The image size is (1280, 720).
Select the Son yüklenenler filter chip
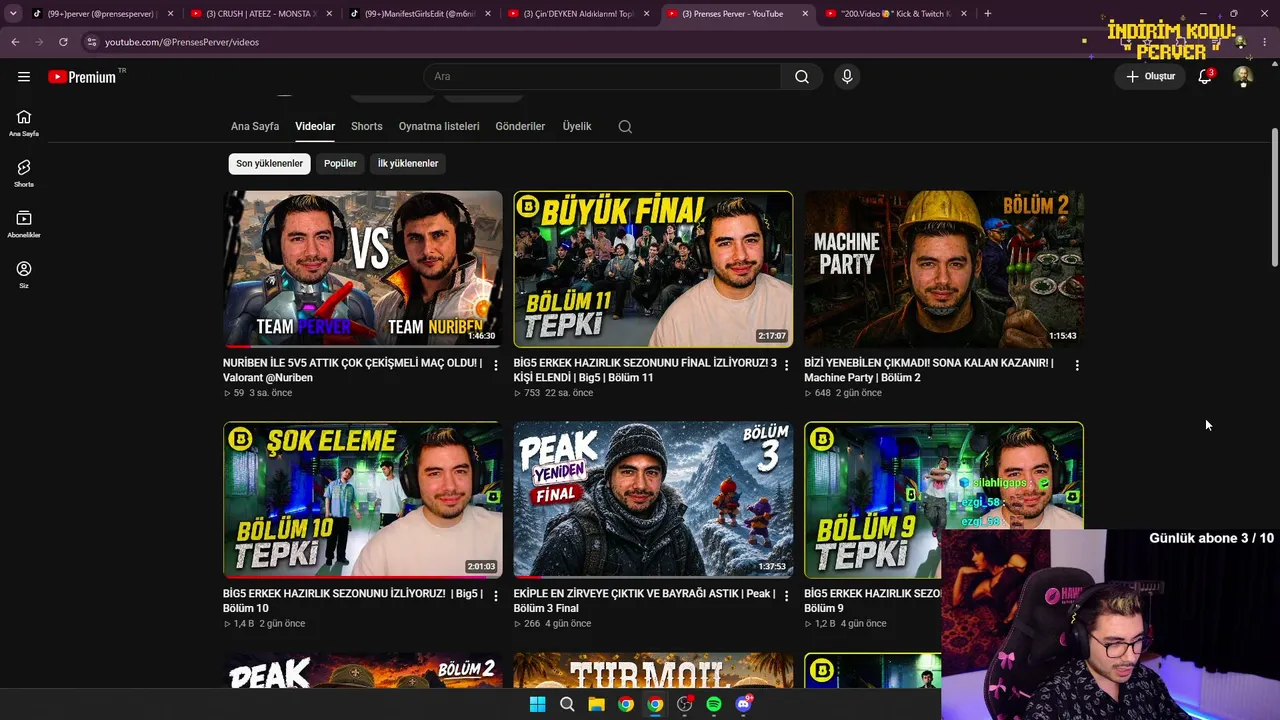(269, 164)
